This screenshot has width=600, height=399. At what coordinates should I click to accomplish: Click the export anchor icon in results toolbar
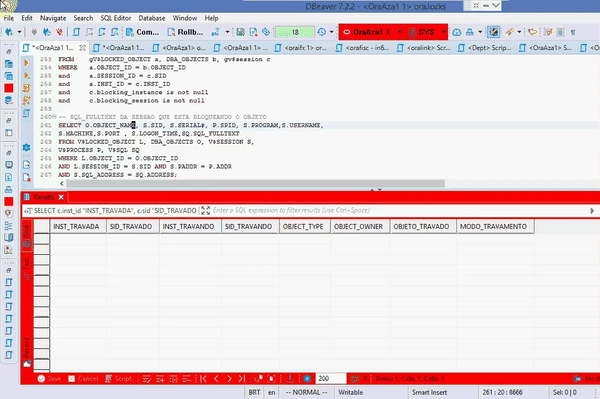(290, 378)
